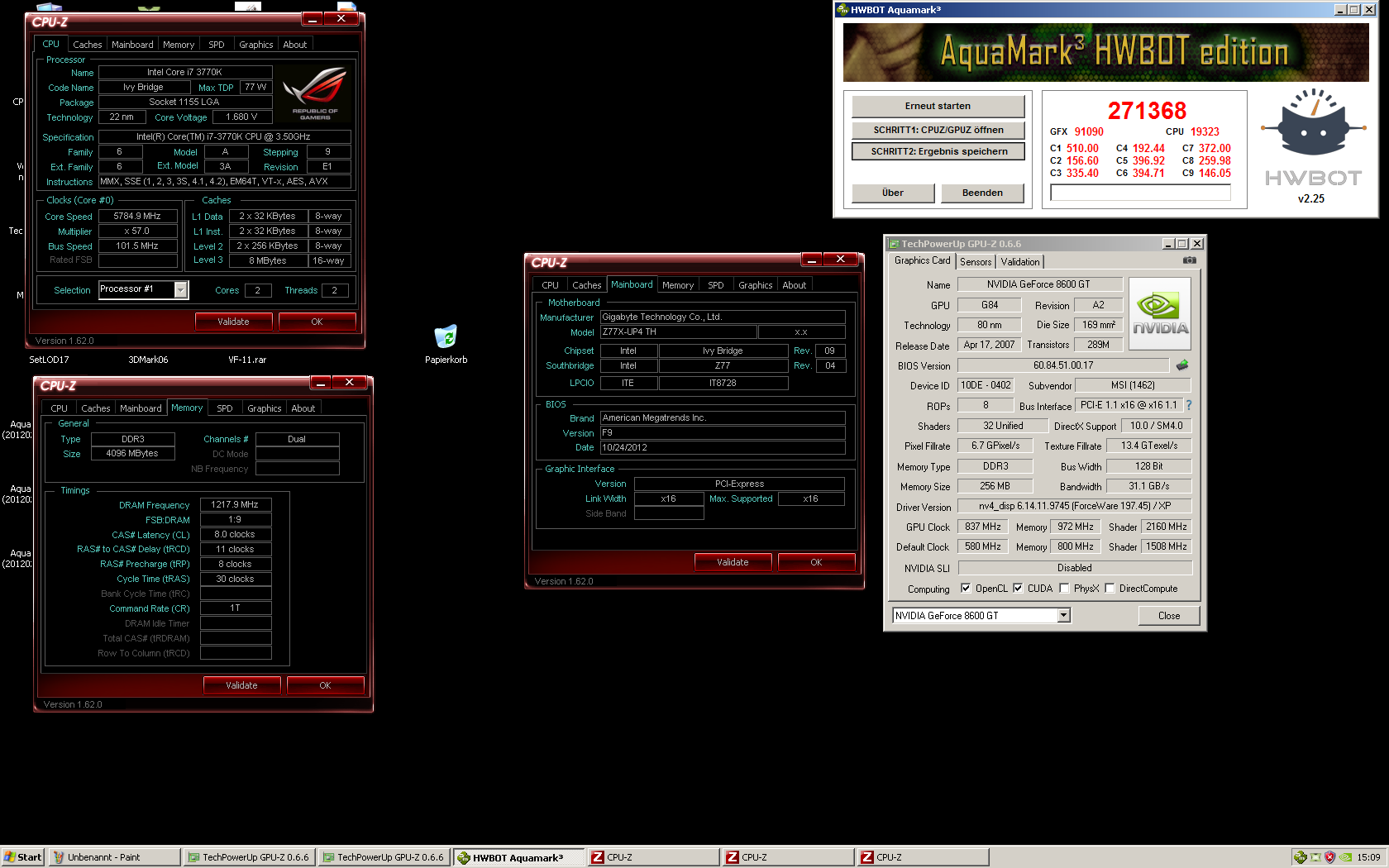The image size is (1389, 868).
Task: Click the Core Speed value 5784.9 MHz
Action: point(138,216)
